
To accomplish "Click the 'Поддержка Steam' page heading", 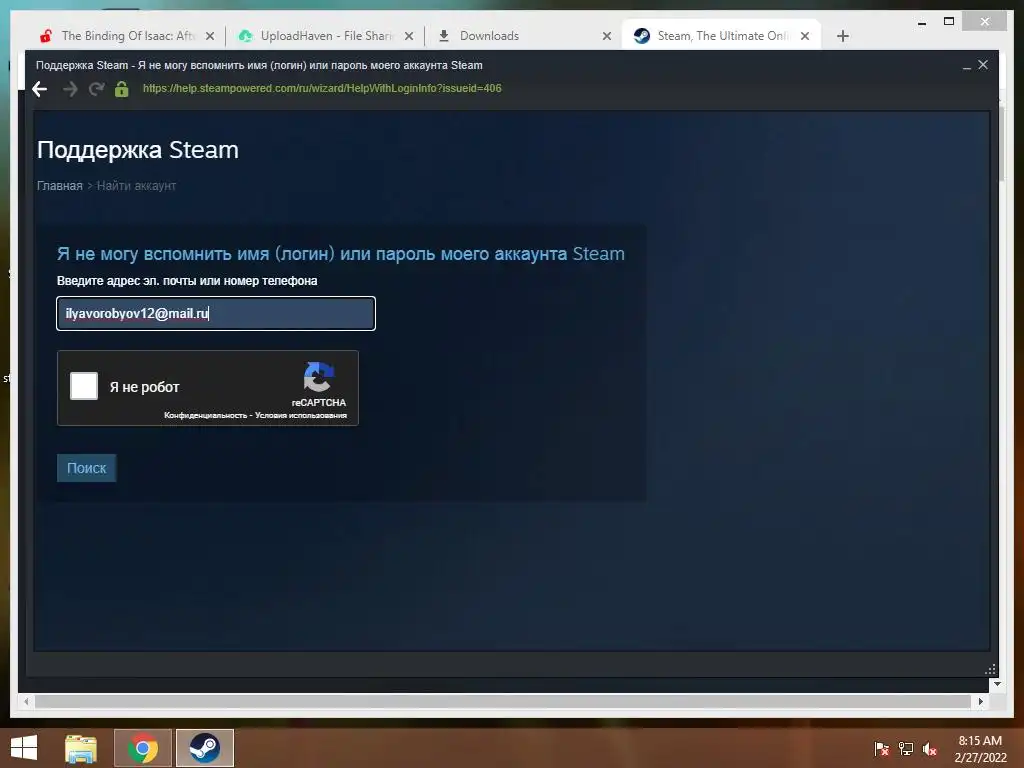I will (x=138, y=150).
